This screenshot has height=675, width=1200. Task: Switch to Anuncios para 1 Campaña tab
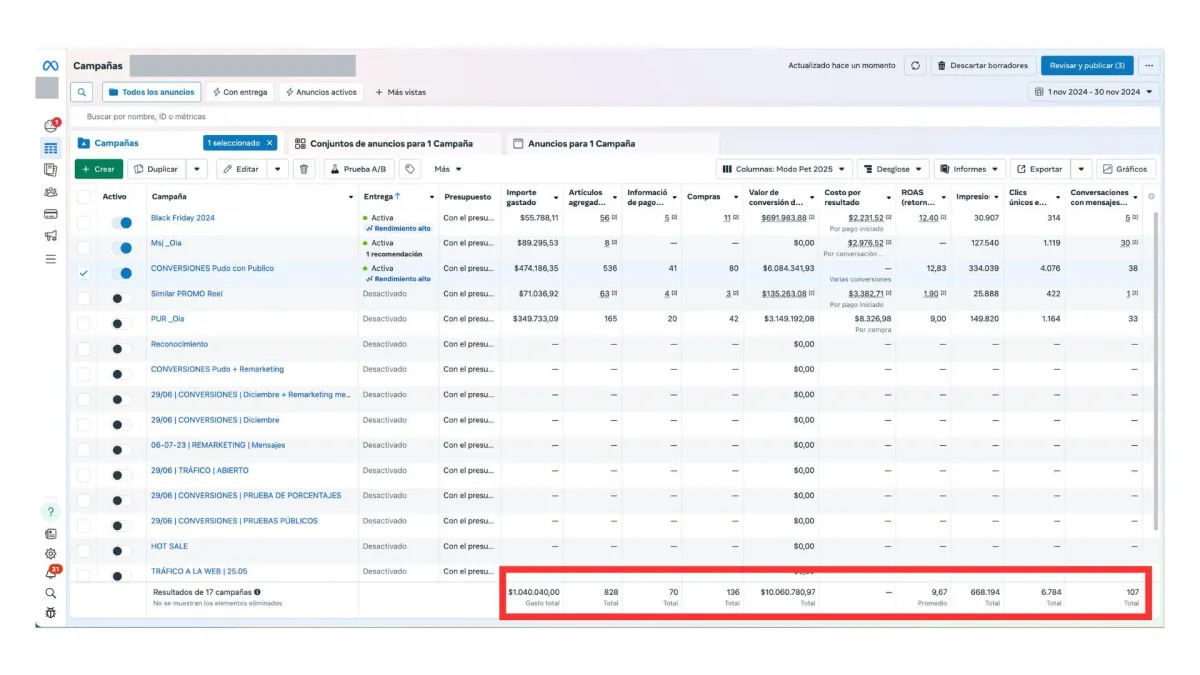(x=581, y=144)
